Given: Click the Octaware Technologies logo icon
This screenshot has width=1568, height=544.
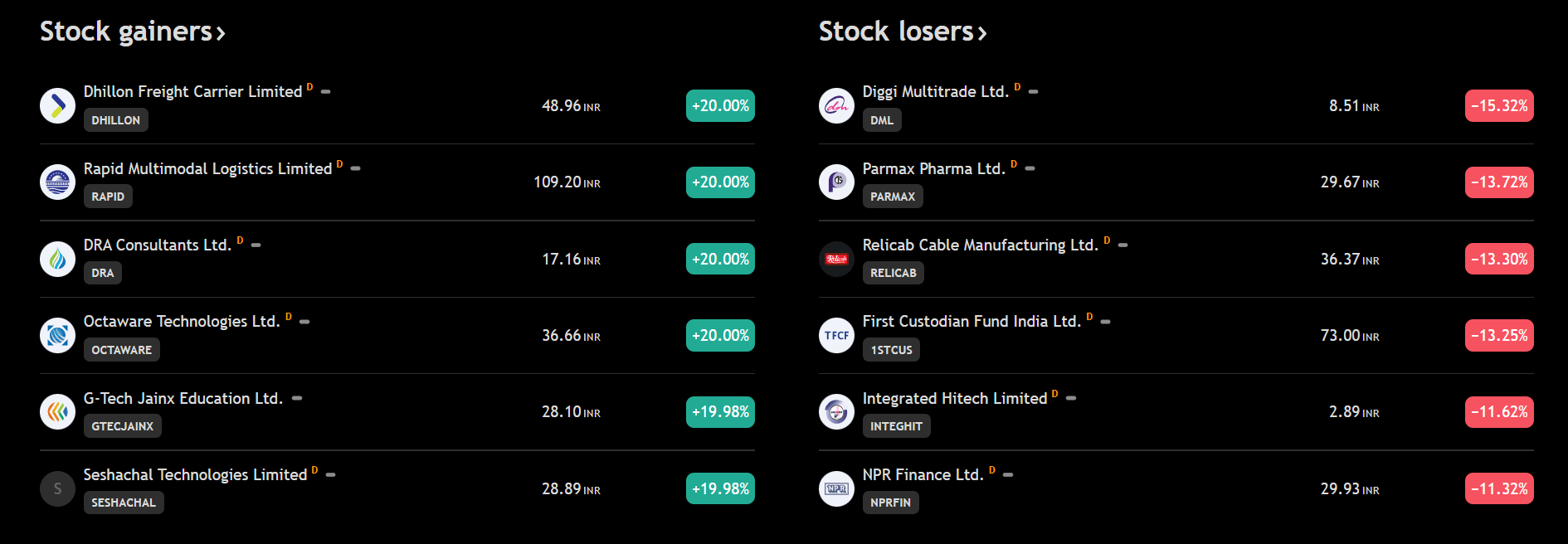Looking at the screenshot, I should (57, 335).
